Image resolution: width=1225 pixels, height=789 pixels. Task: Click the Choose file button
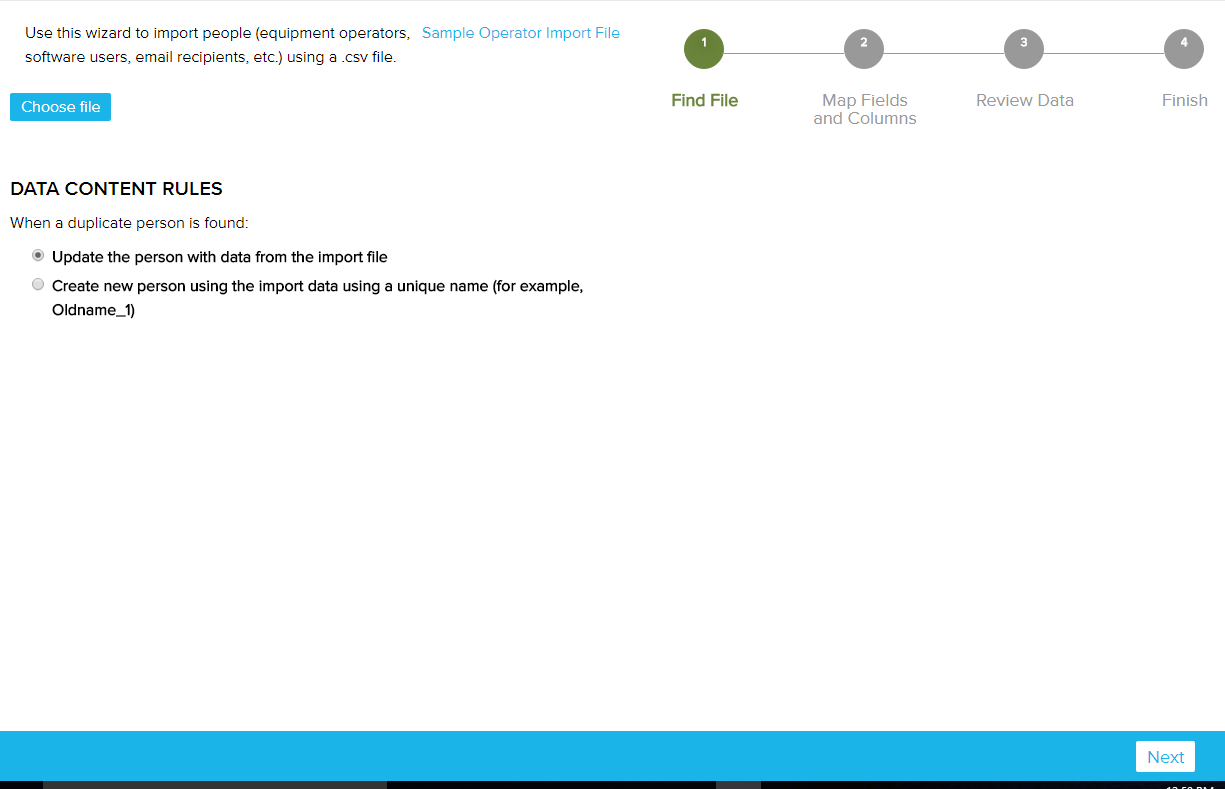click(x=60, y=106)
